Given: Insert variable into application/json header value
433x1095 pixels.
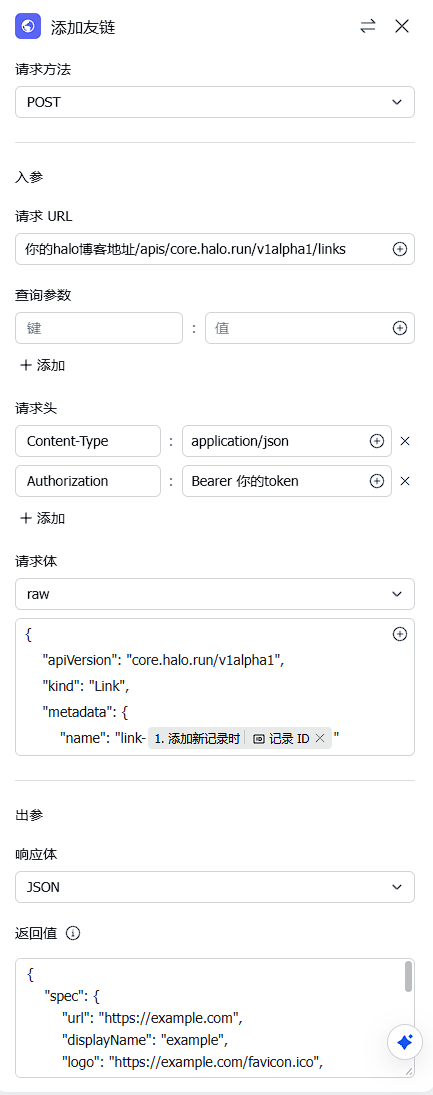Looking at the screenshot, I should click(x=376, y=441).
